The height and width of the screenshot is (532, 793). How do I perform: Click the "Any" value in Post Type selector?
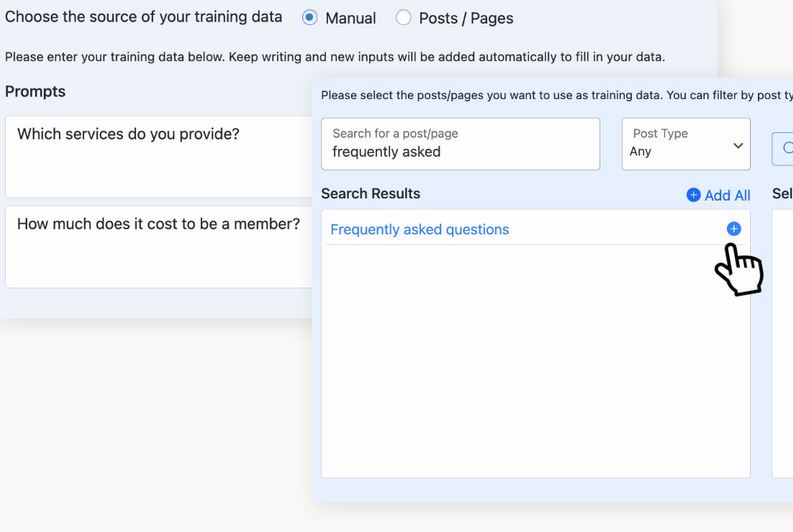click(x=640, y=151)
